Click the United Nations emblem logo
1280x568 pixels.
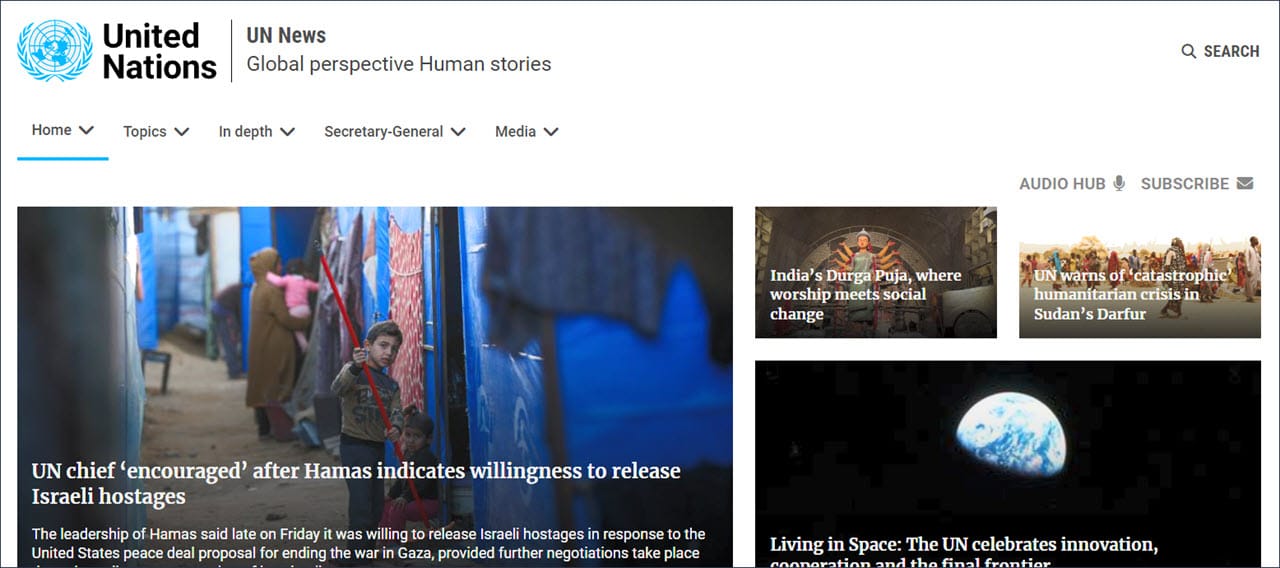pyautogui.click(x=54, y=51)
